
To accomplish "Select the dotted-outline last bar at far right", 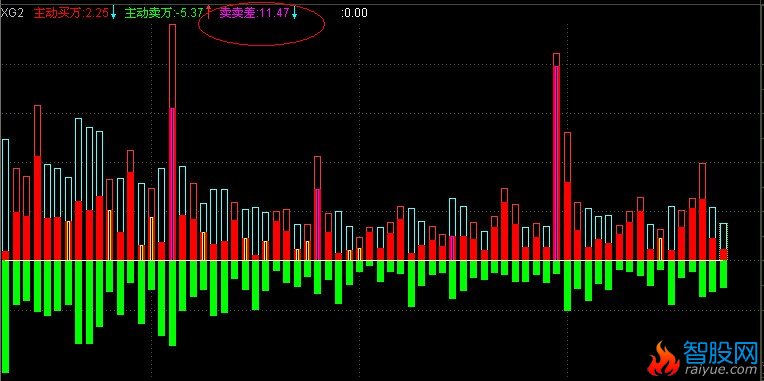I will point(724,241).
